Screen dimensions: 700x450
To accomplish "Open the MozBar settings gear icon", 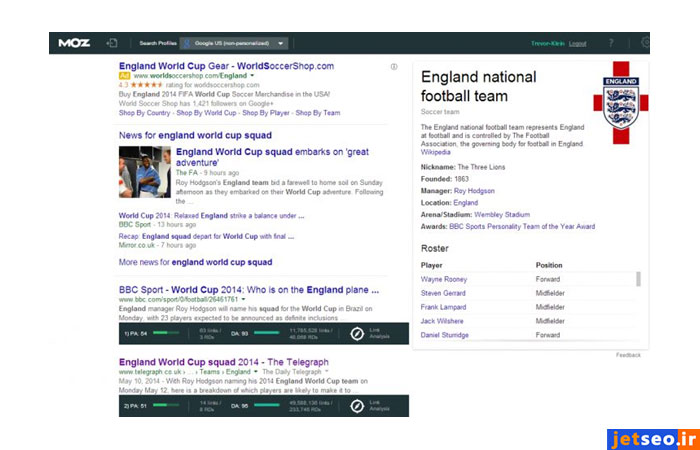I will click(645, 43).
